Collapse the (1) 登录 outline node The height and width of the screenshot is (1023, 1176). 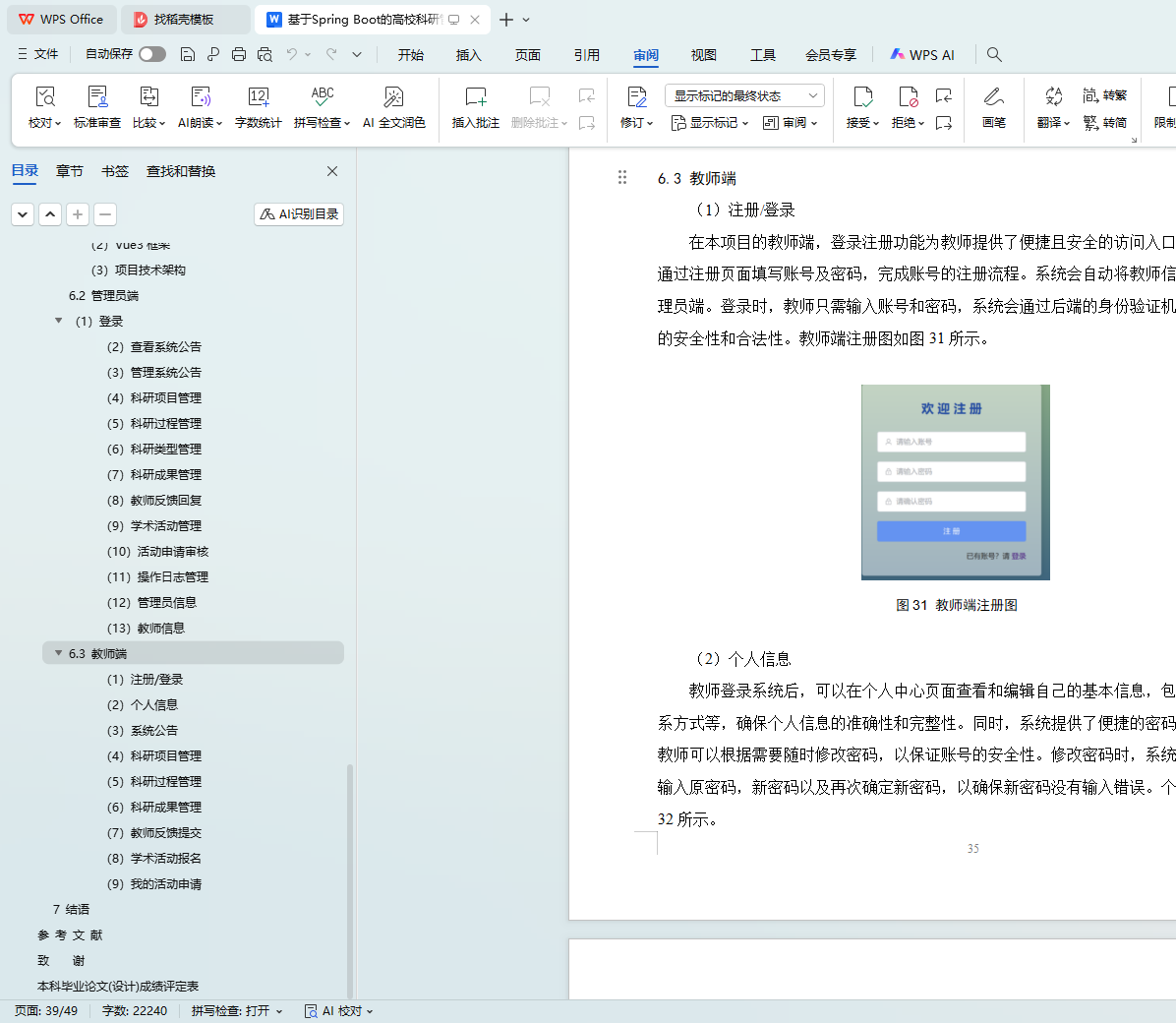[58, 321]
